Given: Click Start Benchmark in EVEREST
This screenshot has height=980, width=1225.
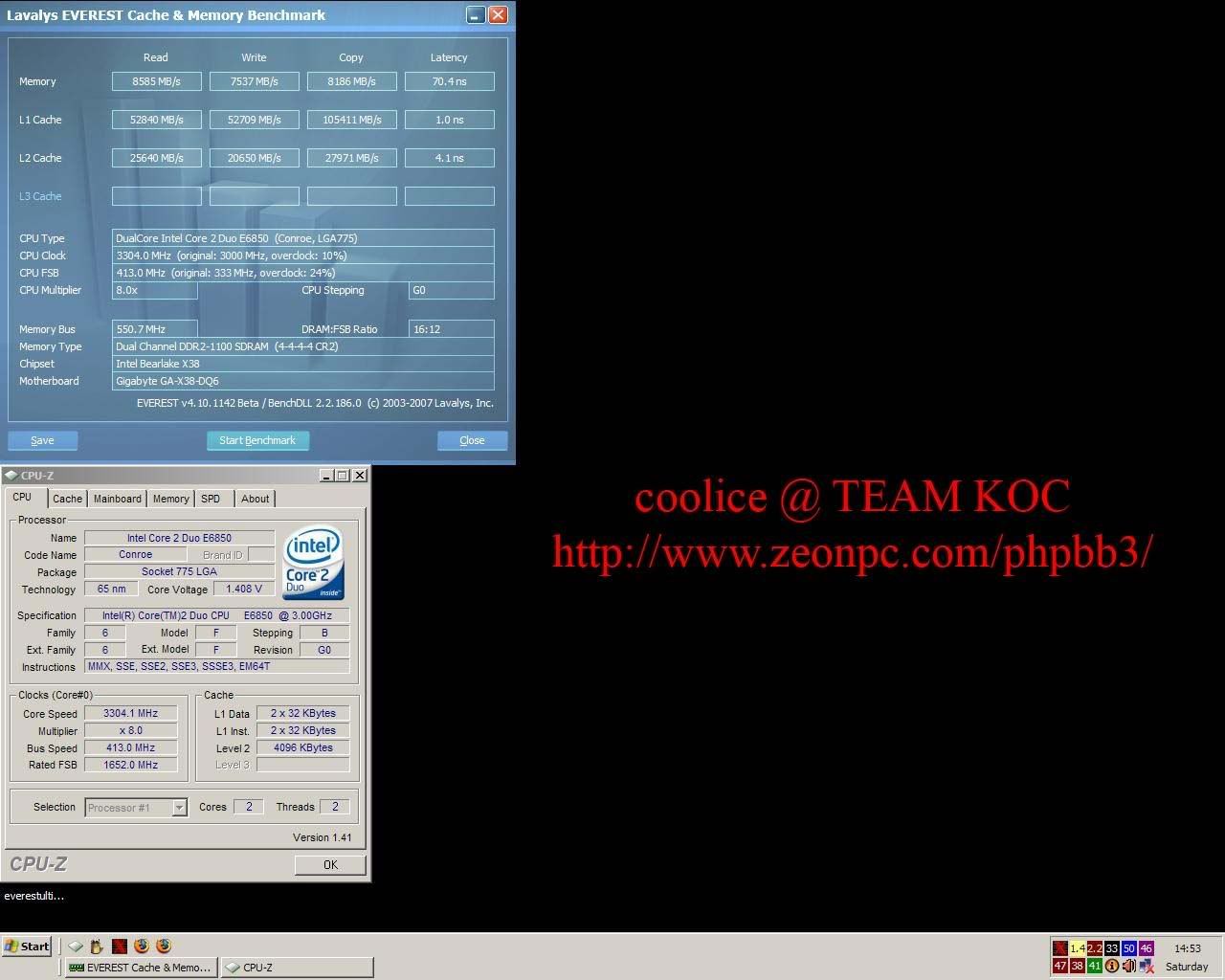Looking at the screenshot, I should 257,440.
